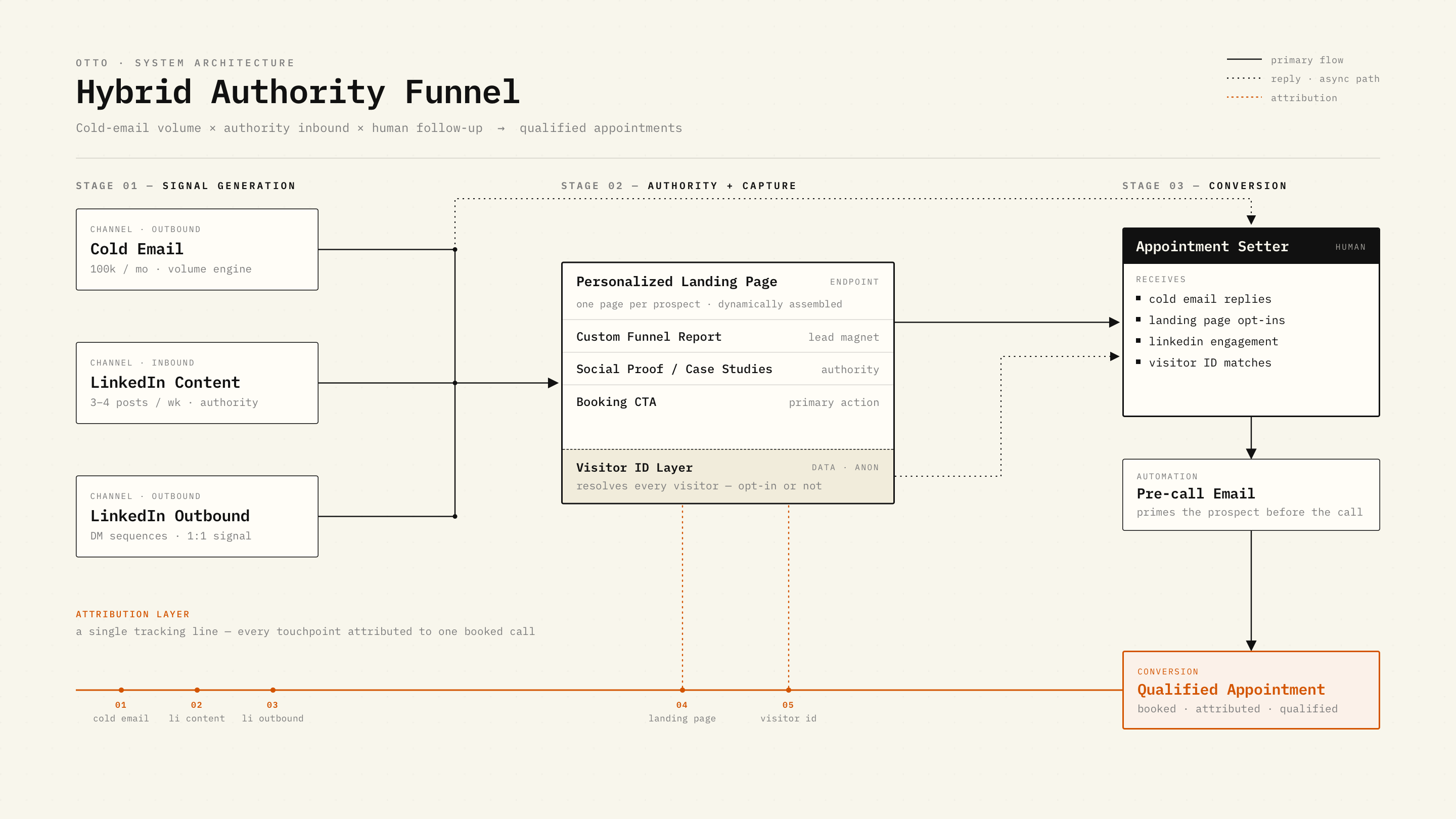Click timeline marker 02 li content

coord(197,690)
